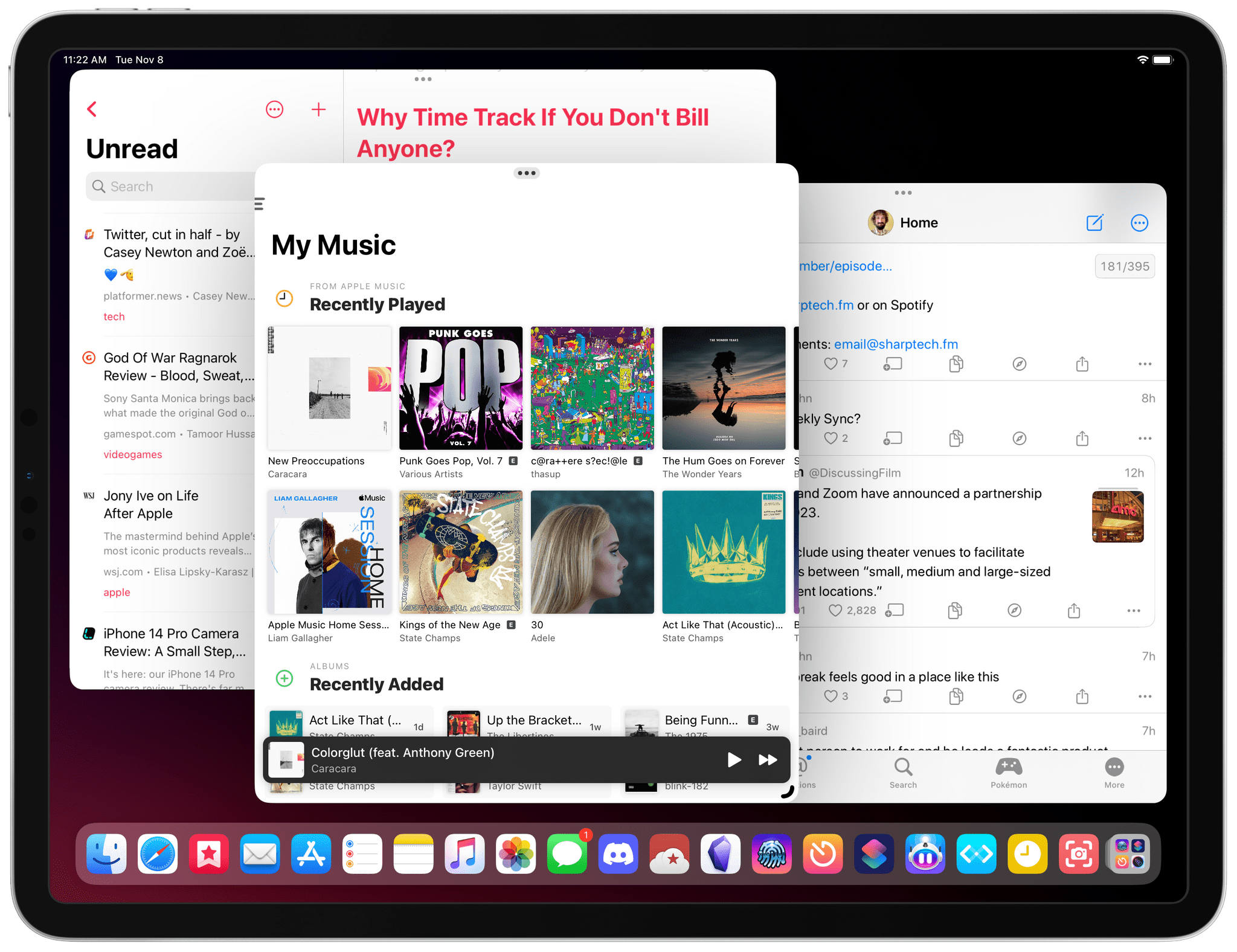Open Obsidian from the dock
Image resolution: width=1237 pixels, height=952 pixels.
tap(720, 854)
